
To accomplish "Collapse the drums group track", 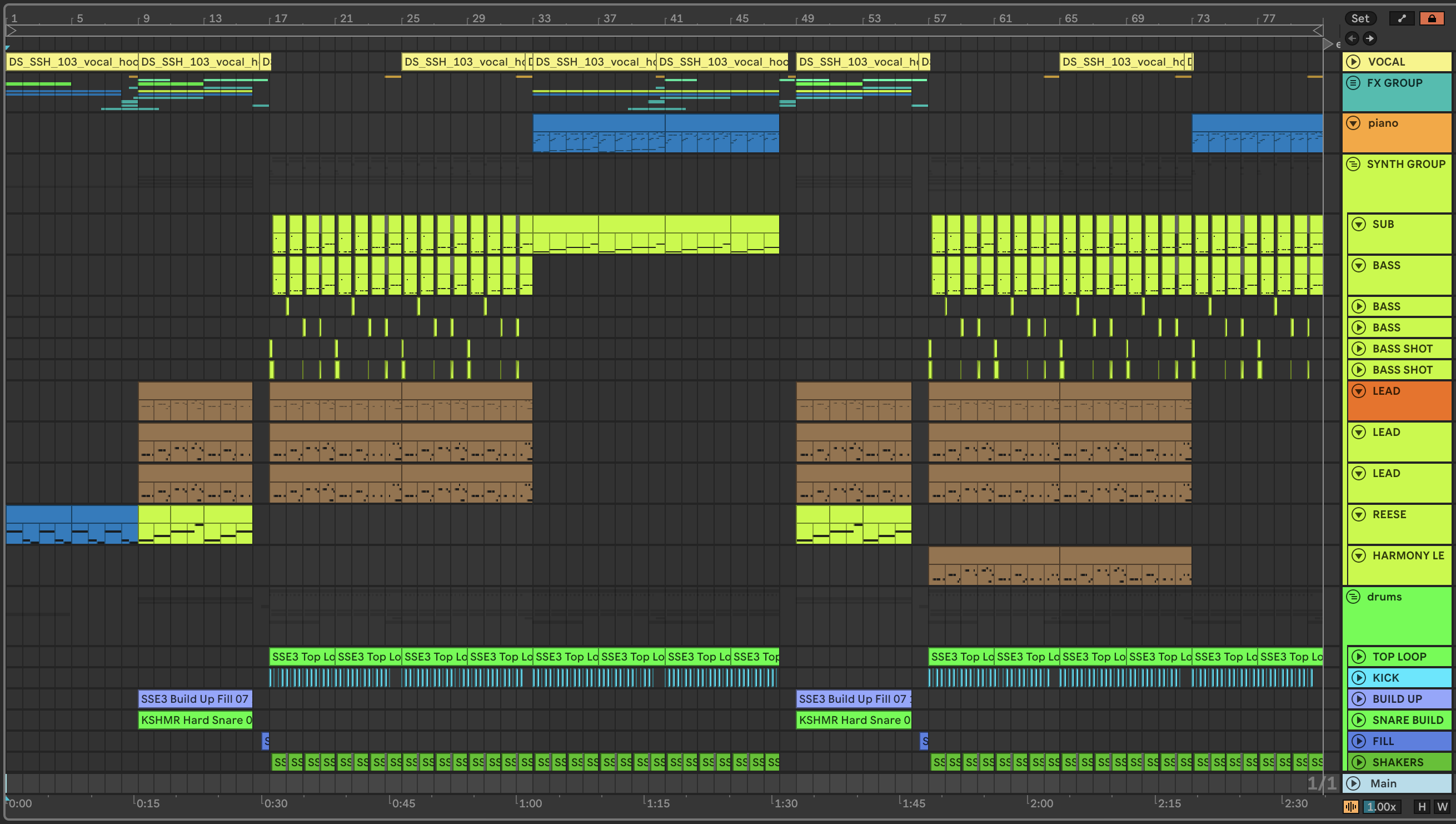I will pos(1353,597).
